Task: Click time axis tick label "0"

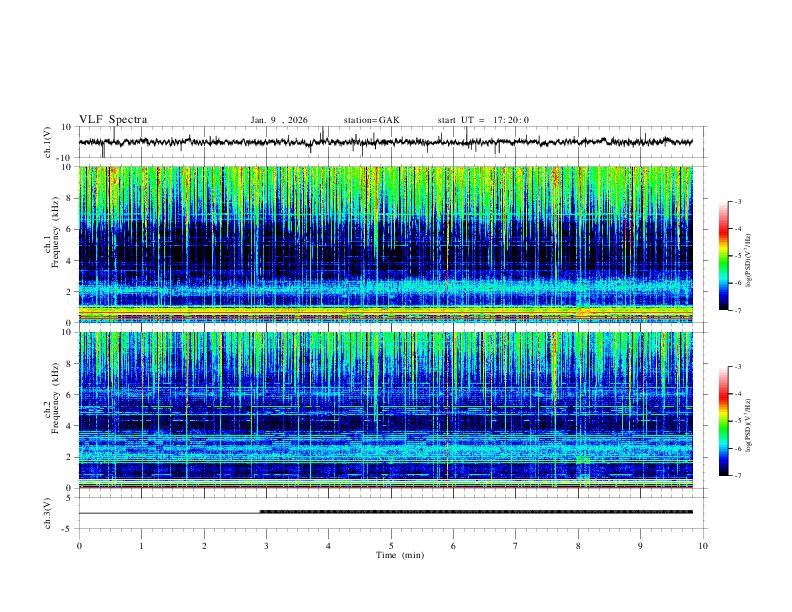Action: click(79, 546)
